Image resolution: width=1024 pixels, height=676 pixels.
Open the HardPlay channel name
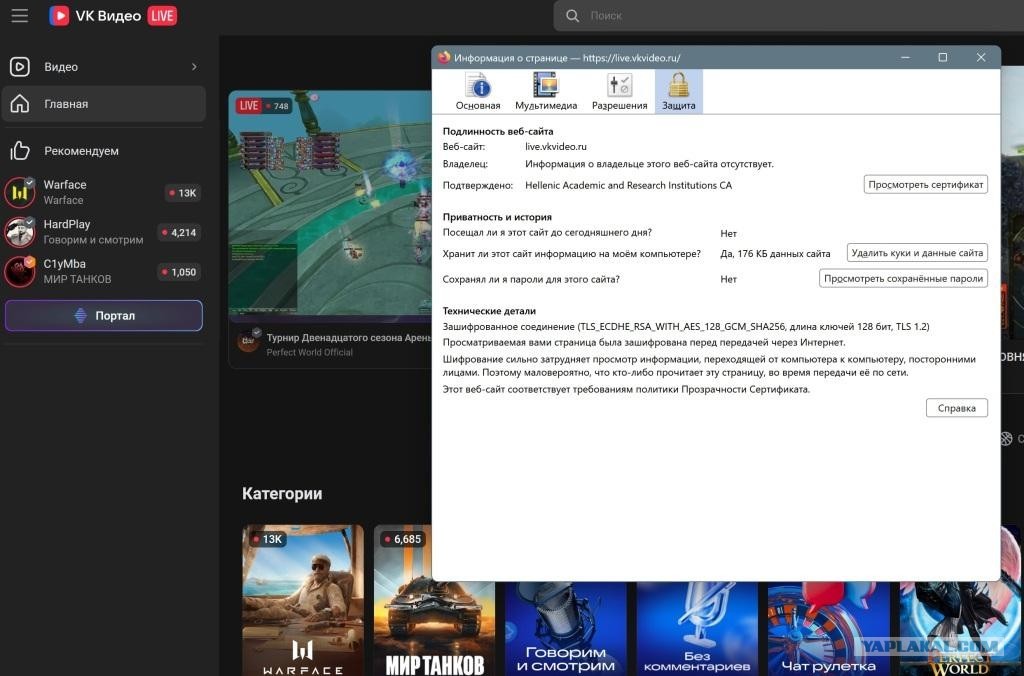(67, 224)
